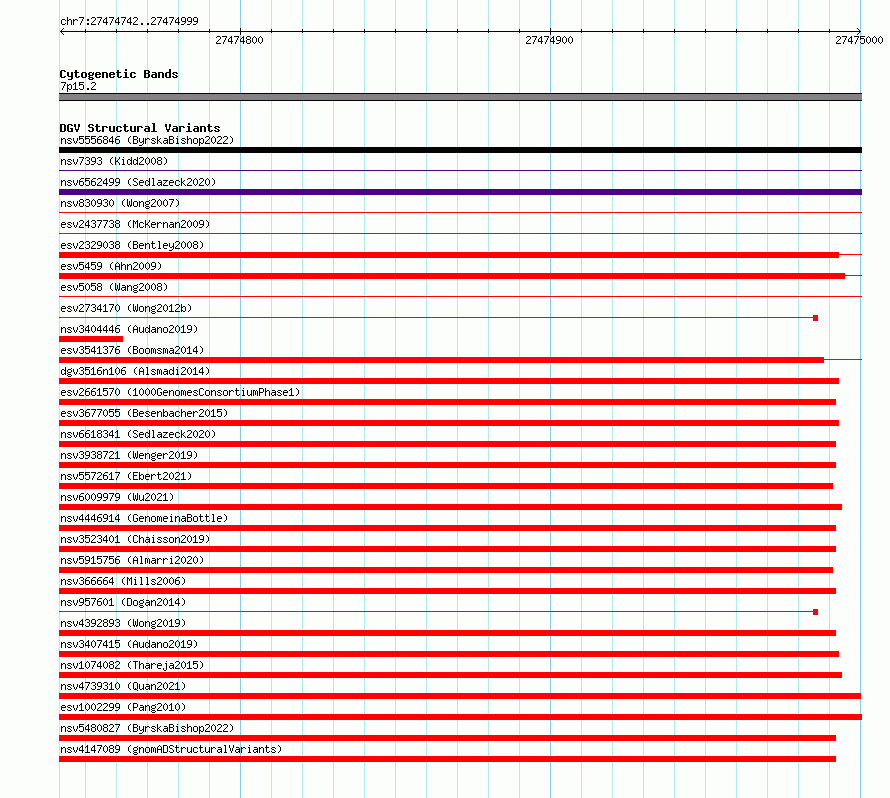Click the DGV Structural Variants track title
Image resolution: width=890 pixels, height=798 pixels.
pyautogui.click(x=140, y=128)
